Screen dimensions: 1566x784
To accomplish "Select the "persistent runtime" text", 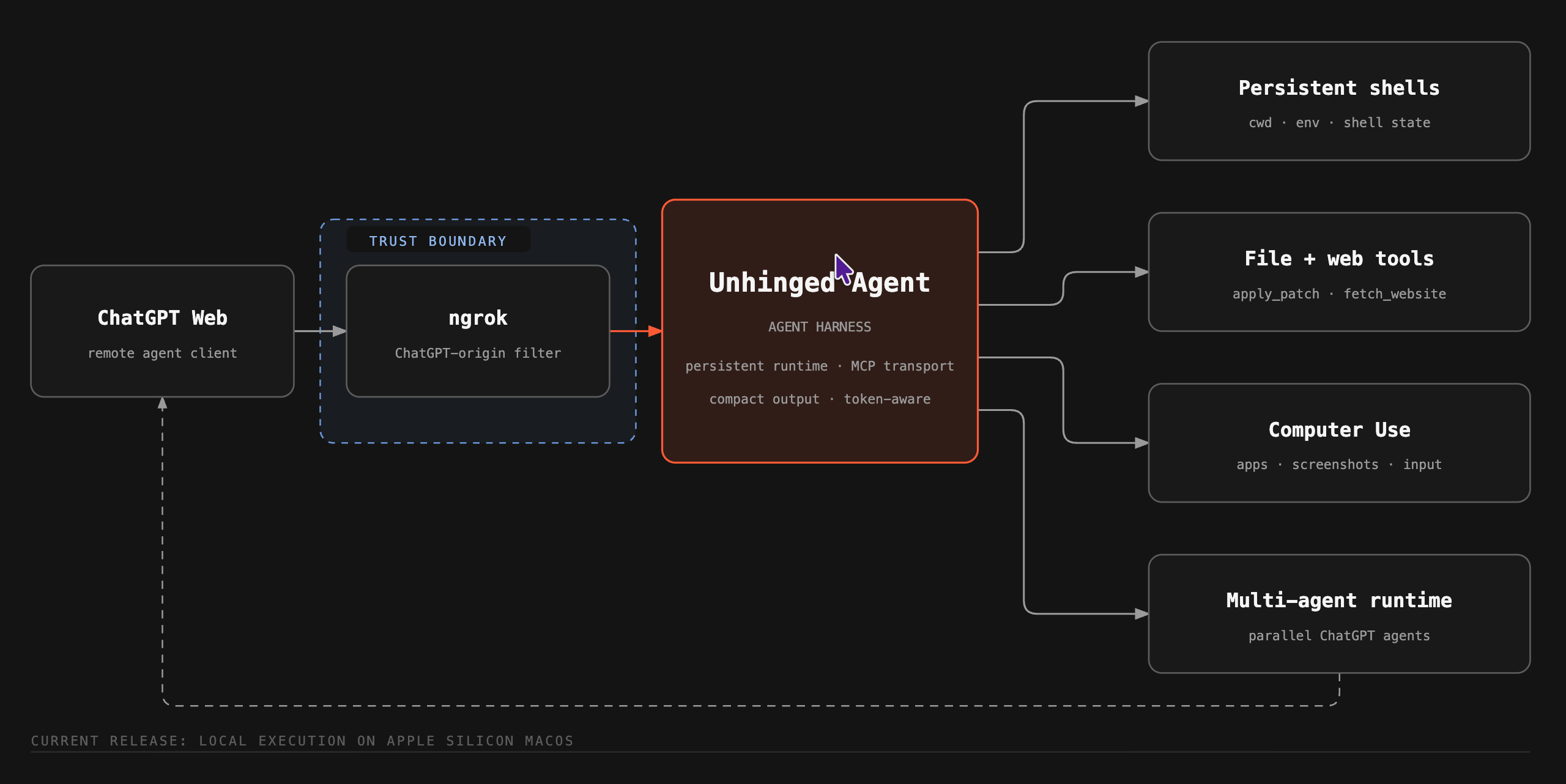I will click(756, 366).
